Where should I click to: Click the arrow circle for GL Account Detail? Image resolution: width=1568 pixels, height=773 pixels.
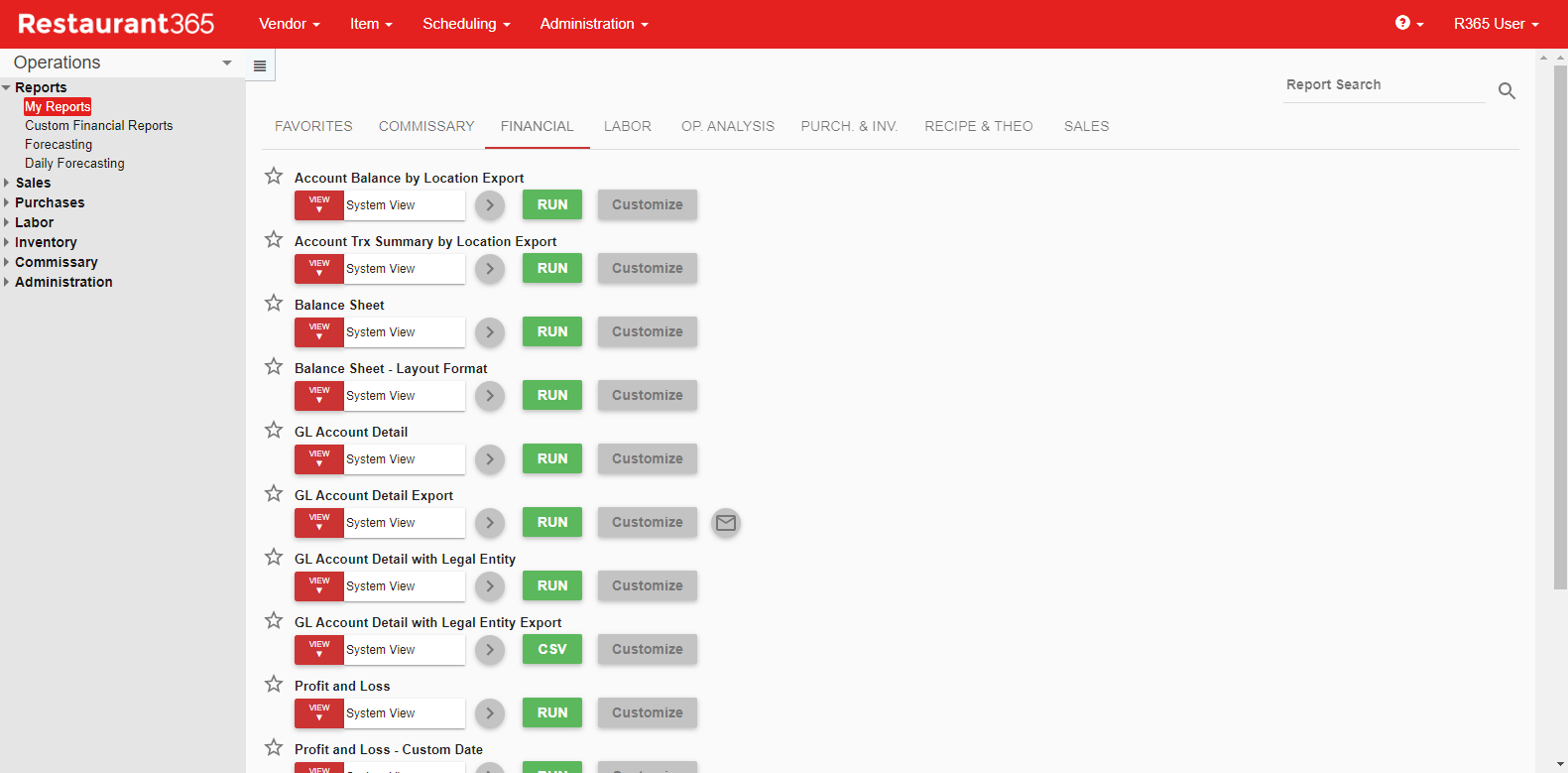490,459
